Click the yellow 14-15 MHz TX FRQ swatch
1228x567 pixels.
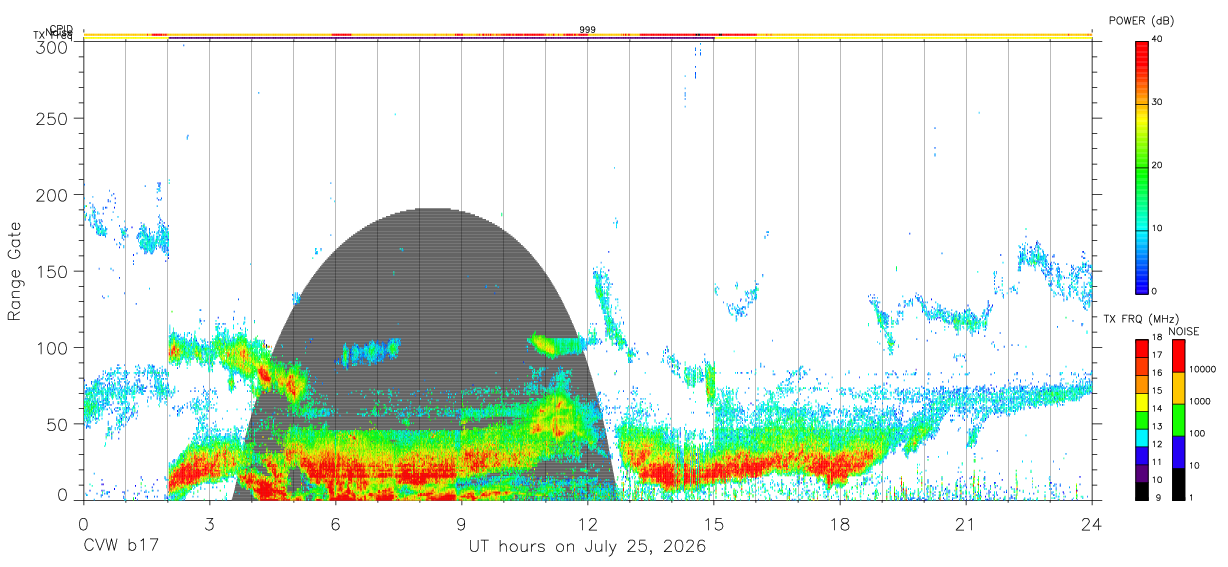(1142, 401)
